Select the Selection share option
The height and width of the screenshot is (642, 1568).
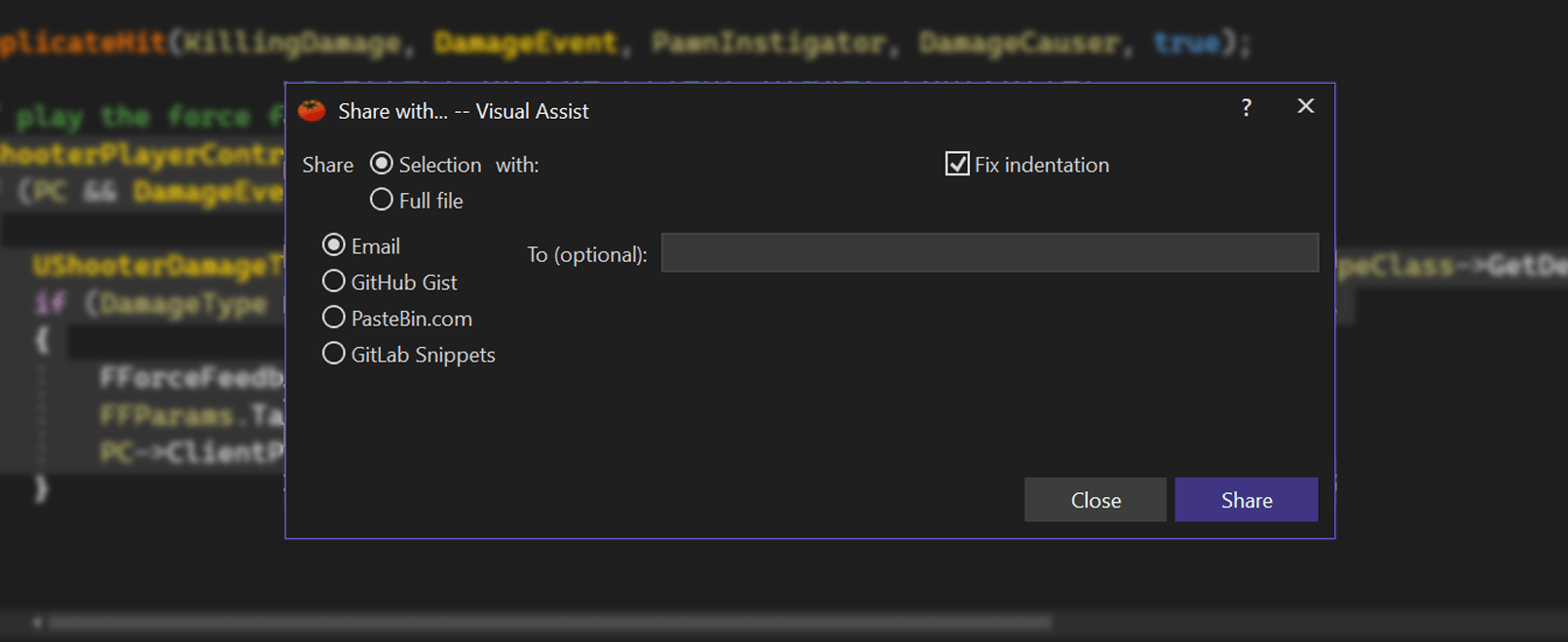point(382,164)
